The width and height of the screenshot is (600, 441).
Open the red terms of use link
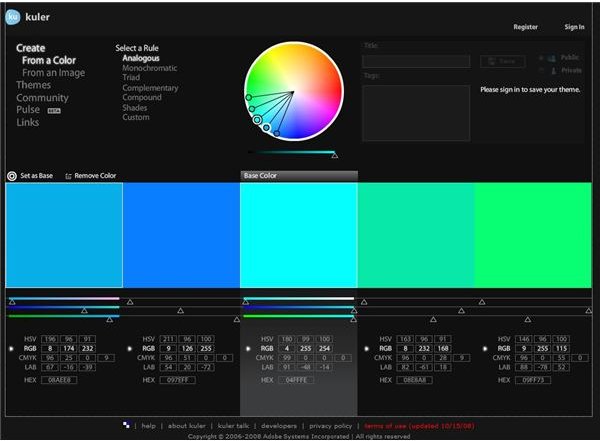[419, 426]
